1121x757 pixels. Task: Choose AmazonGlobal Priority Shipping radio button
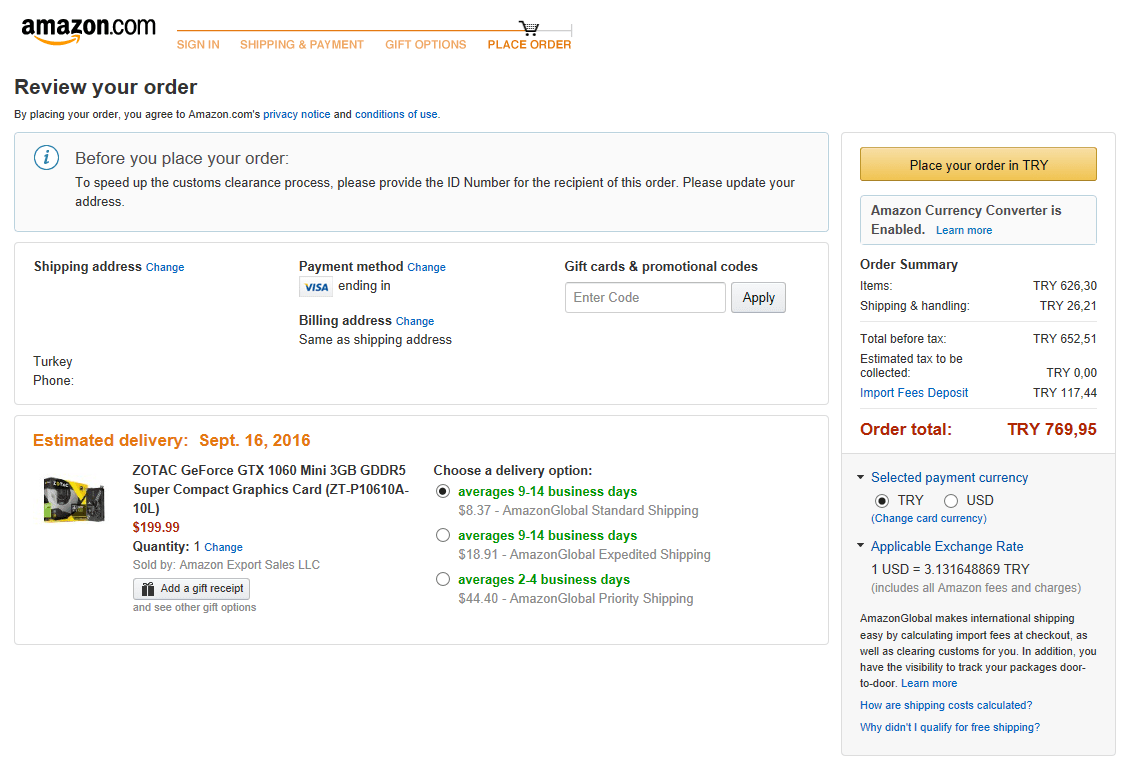[443, 579]
